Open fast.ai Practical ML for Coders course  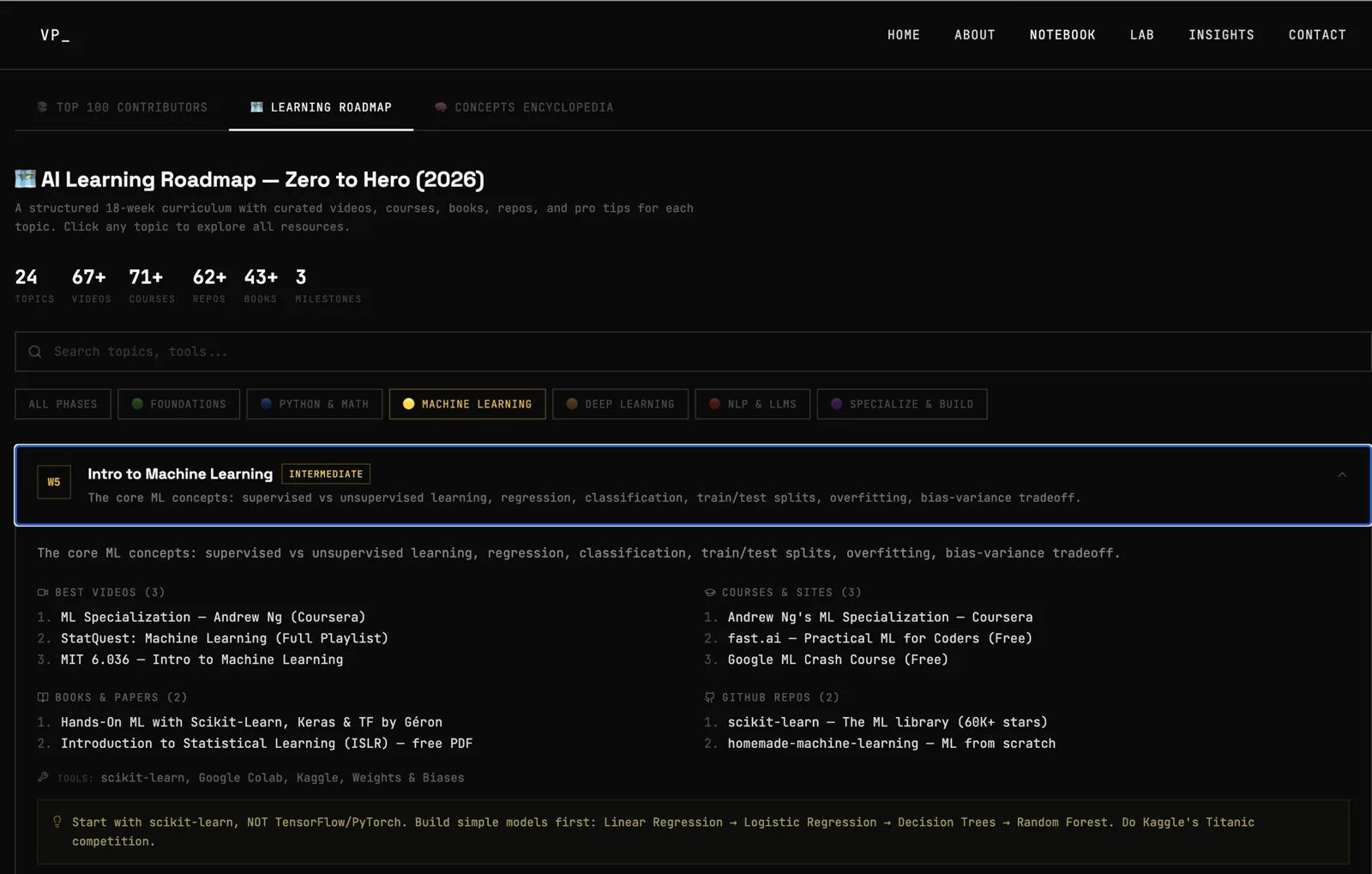pos(880,639)
